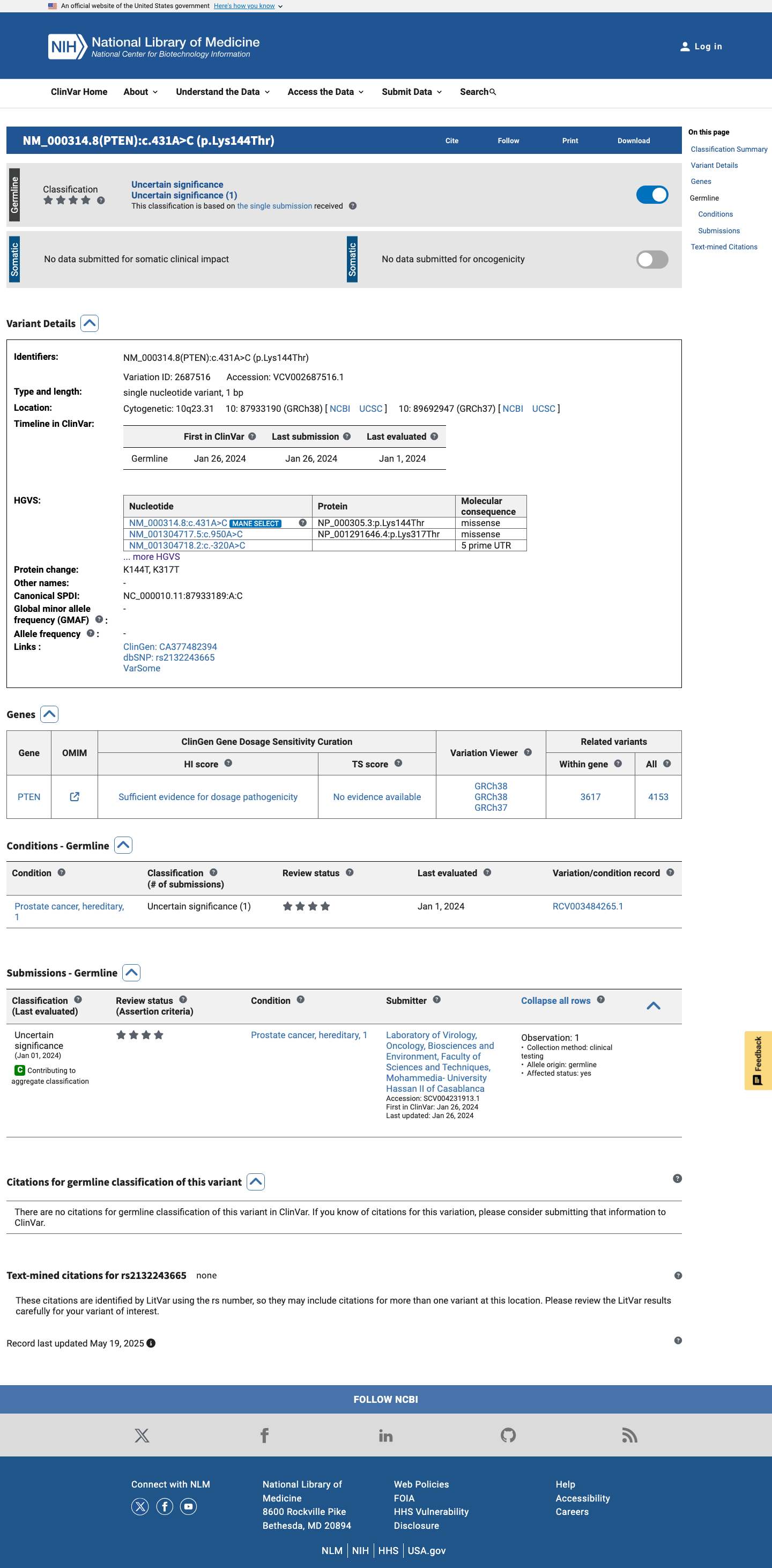This screenshot has height=1568, width=772.
Task: Jump to Text-mined Citations in sidebar
Action: coord(724,247)
